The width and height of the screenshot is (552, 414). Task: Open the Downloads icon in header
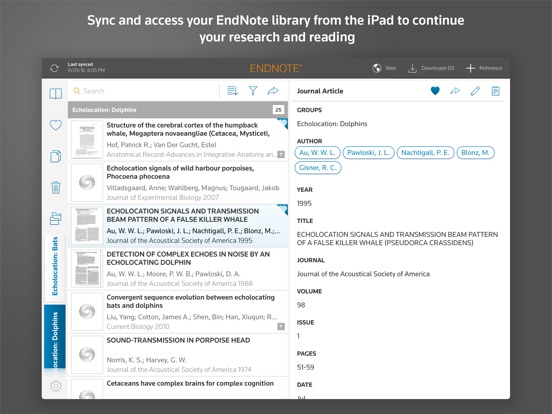tap(412, 68)
